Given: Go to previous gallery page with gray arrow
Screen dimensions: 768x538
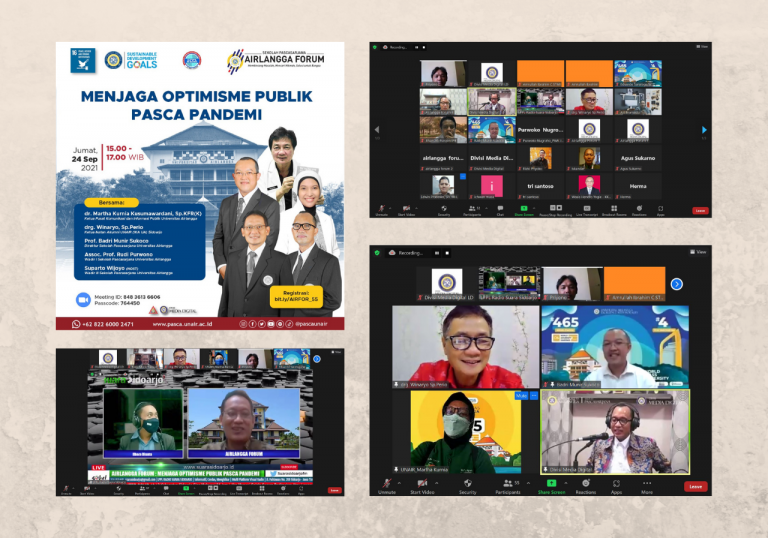Looking at the screenshot, I should coord(377,130).
